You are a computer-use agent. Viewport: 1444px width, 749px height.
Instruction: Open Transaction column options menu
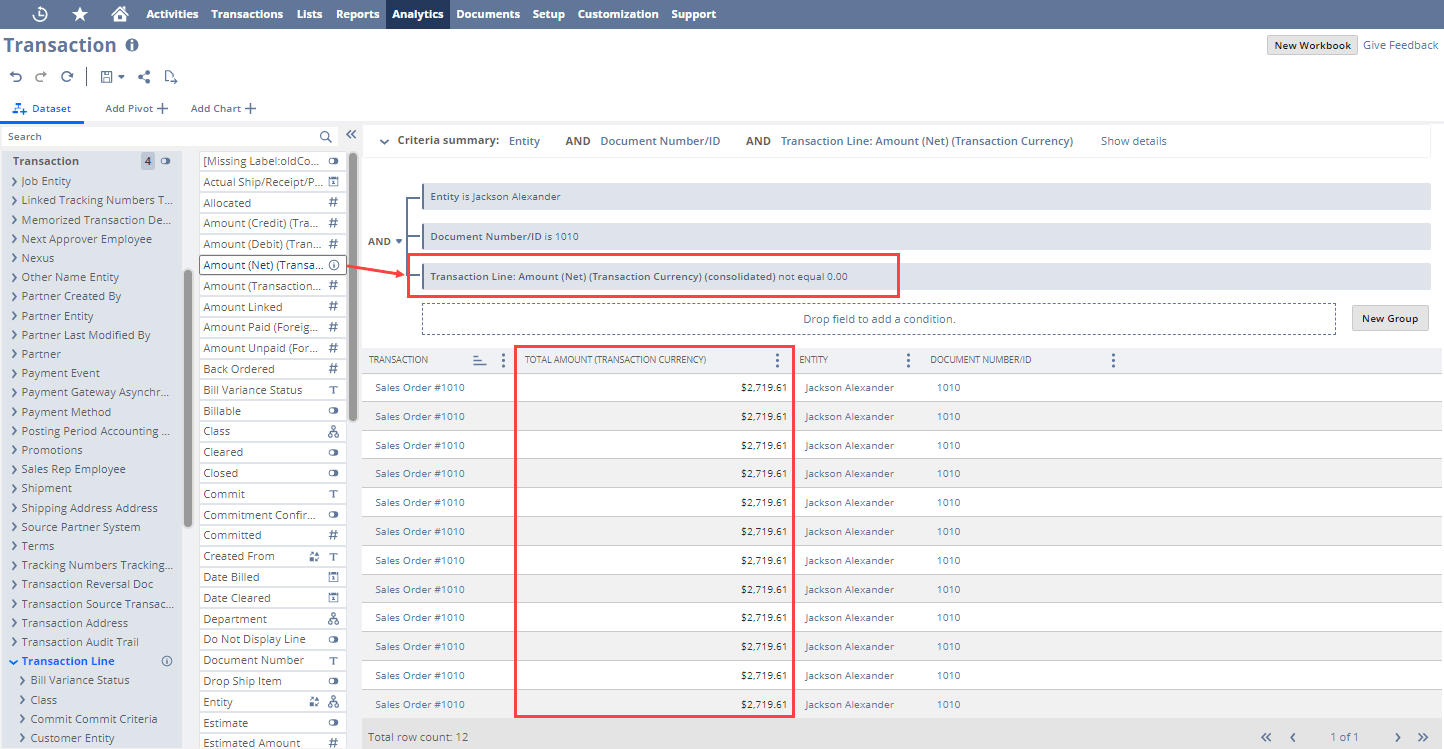click(x=503, y=360)
